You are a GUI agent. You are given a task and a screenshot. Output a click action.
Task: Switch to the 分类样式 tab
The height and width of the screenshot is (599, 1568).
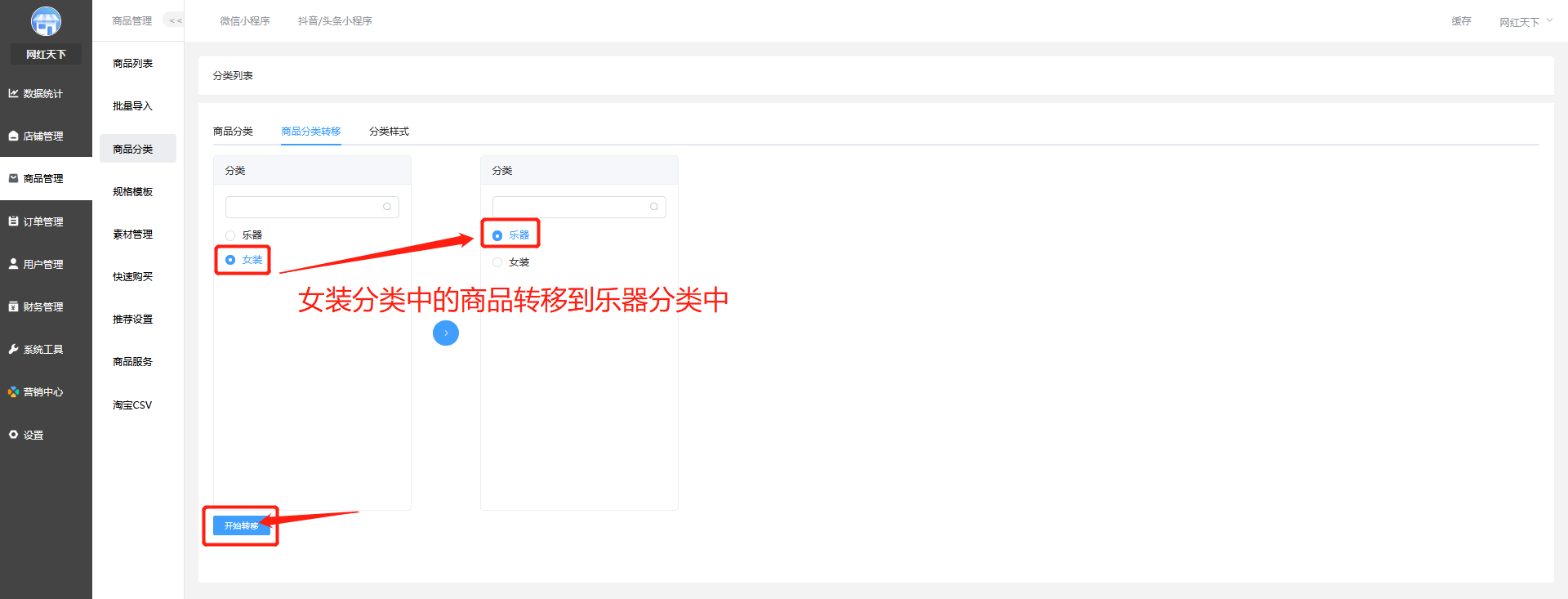point(389,132)
